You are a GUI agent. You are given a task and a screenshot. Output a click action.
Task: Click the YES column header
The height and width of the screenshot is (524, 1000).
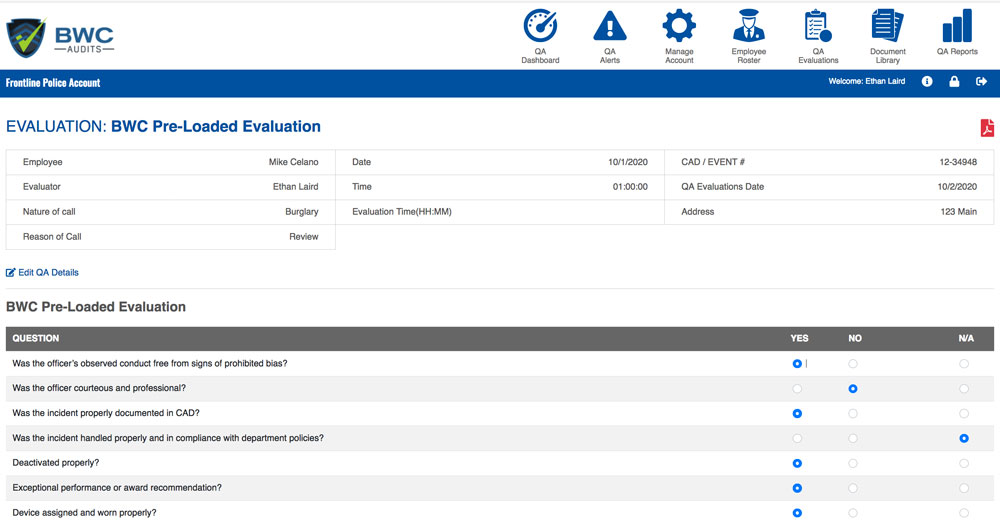(x=799, y=338)
